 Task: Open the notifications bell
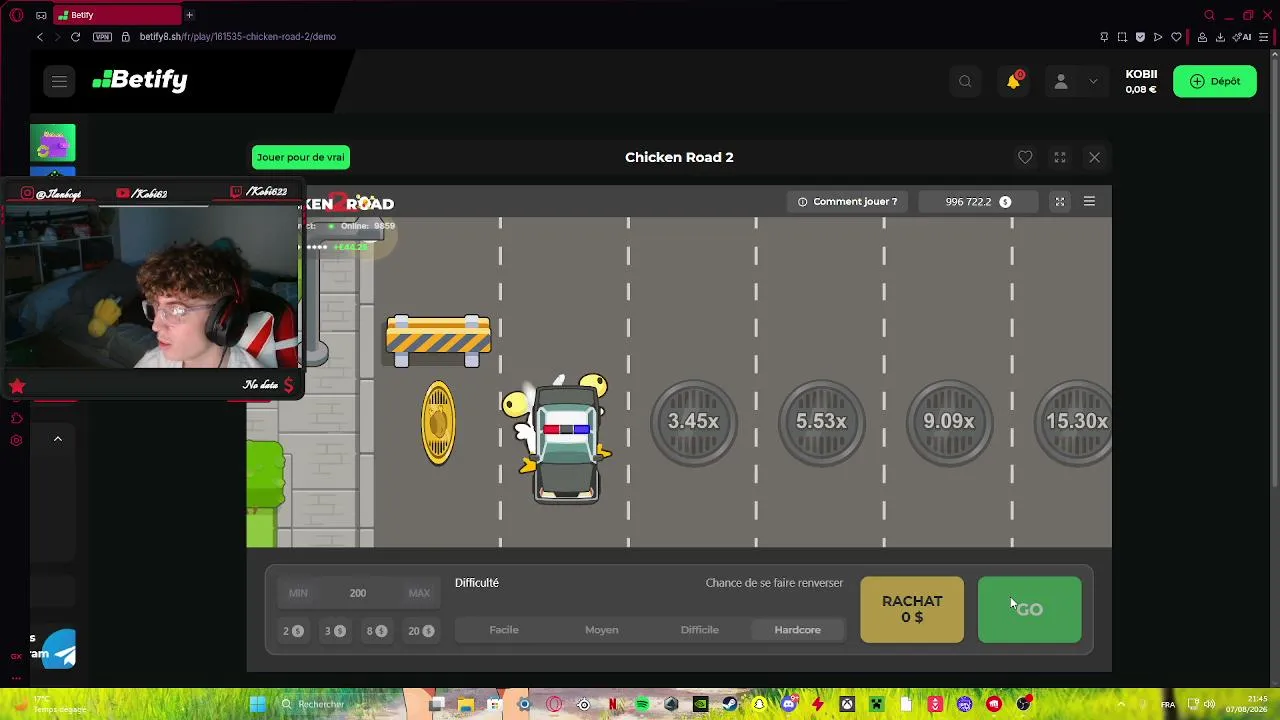(1013, 81)
